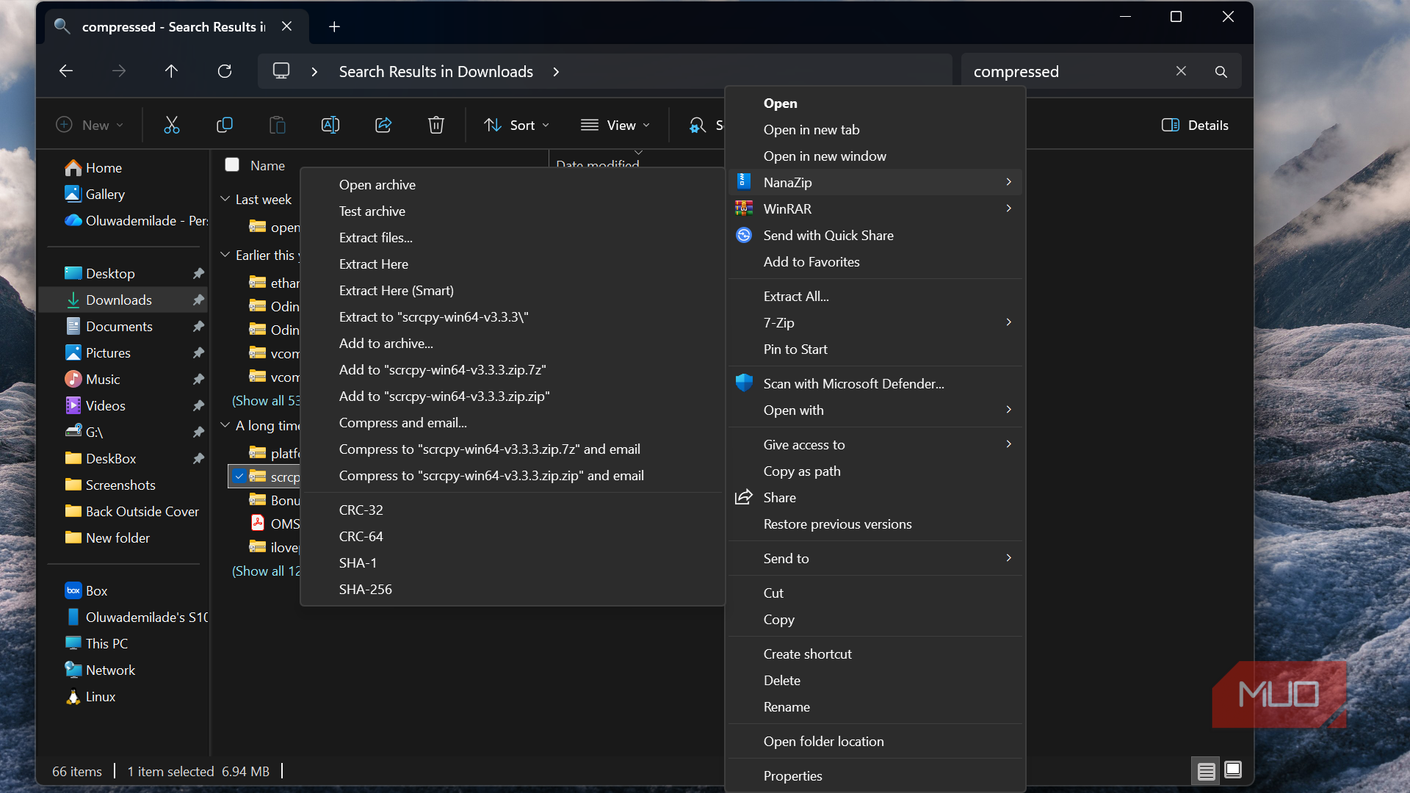The image size is (1410, 793).
Task: Switch to list details view icon
Action: click(x=1206, y=771)
